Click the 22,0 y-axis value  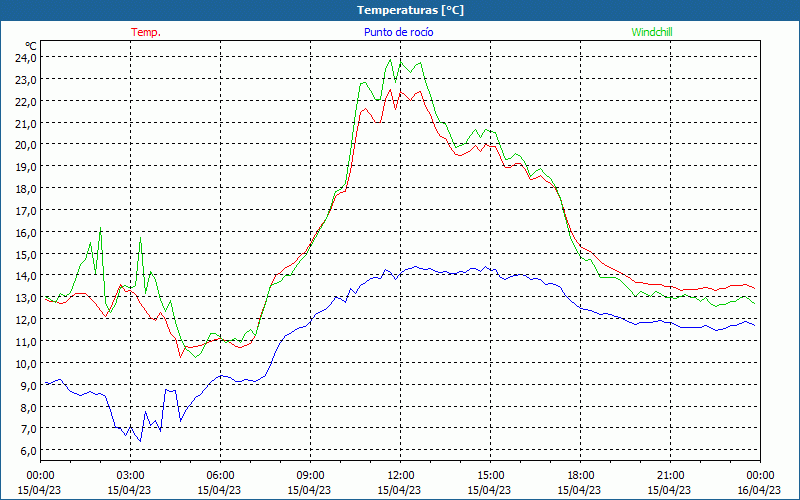[x=26, y=102]
